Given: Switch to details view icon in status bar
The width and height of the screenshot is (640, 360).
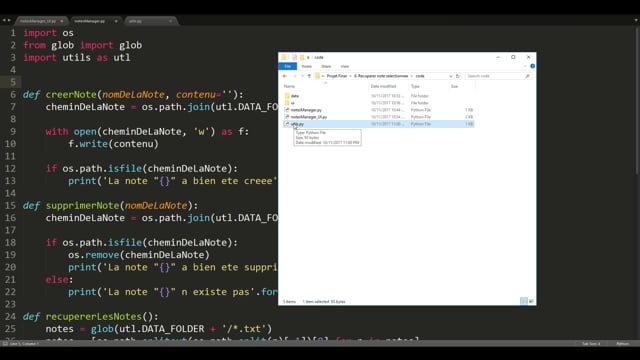Looking at the screenshot, I should (524, 301).
